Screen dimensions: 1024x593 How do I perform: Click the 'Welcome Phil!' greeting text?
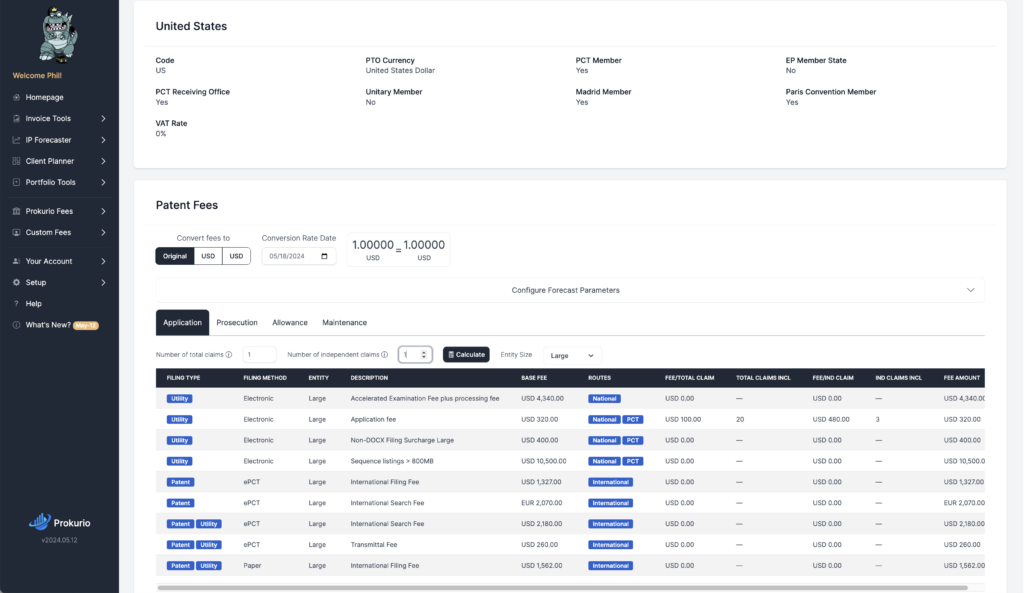37,76
